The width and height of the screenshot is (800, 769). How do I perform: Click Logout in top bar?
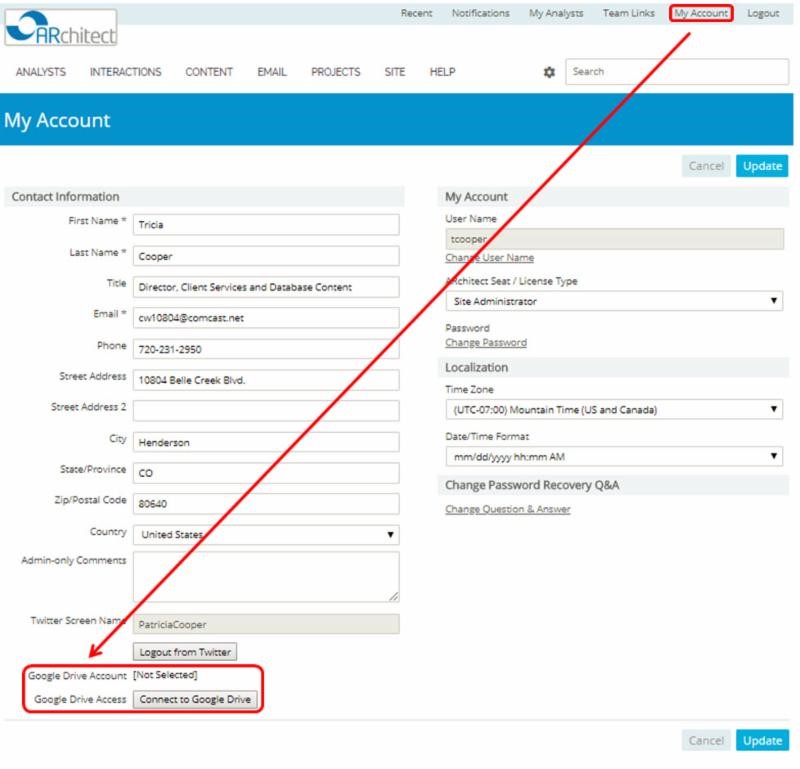pyautogui.click(x=763, y=13)
